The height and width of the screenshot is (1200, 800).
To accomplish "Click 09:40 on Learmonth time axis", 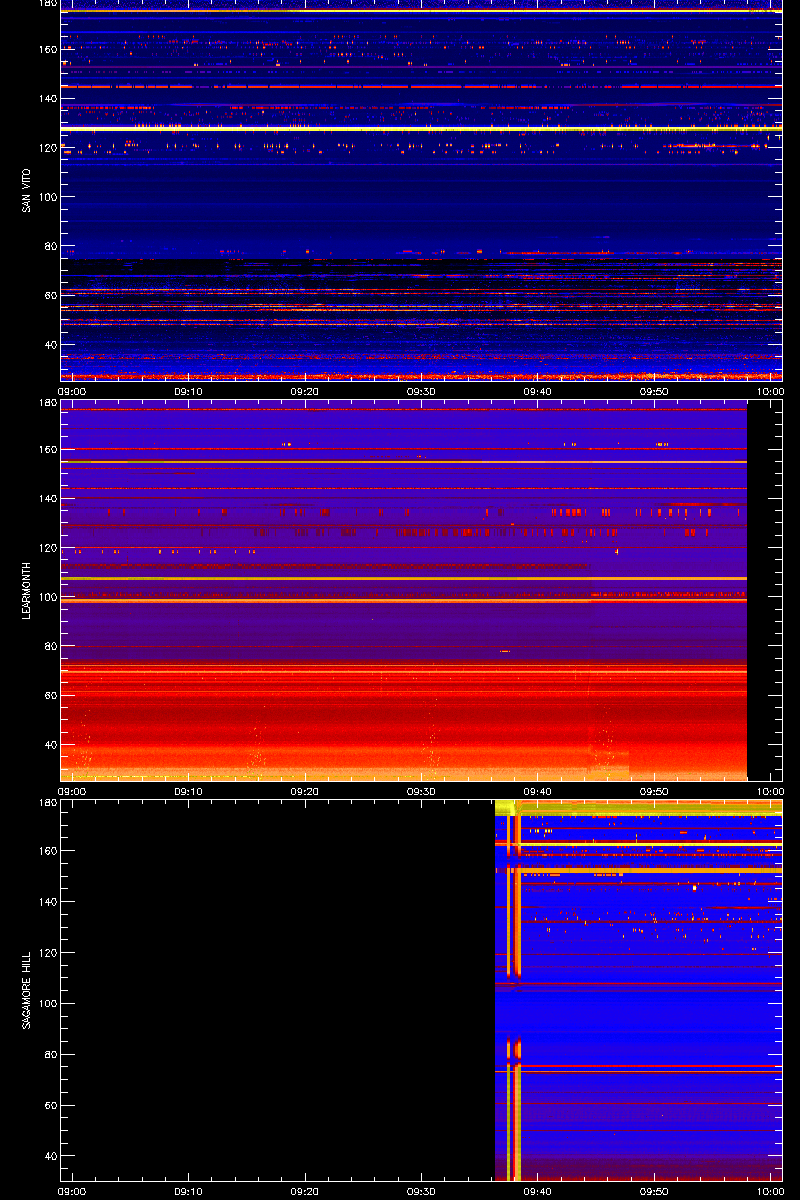I will (x=538, y=792).
